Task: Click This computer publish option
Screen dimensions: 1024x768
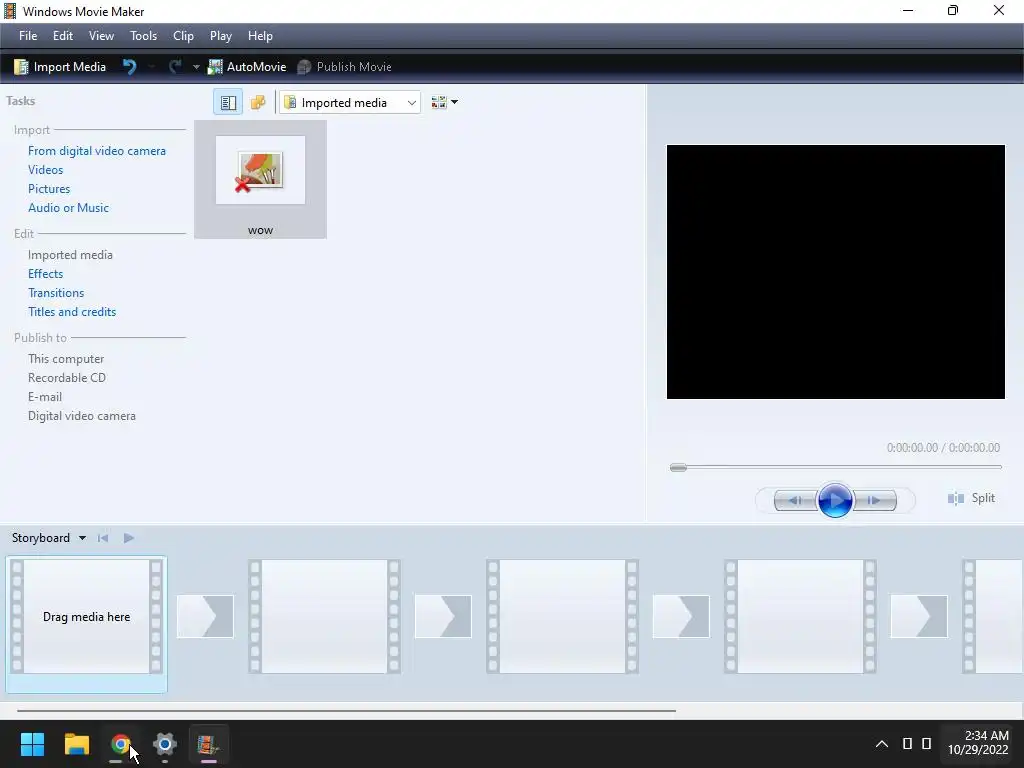Action: click(x=66, y=359)
